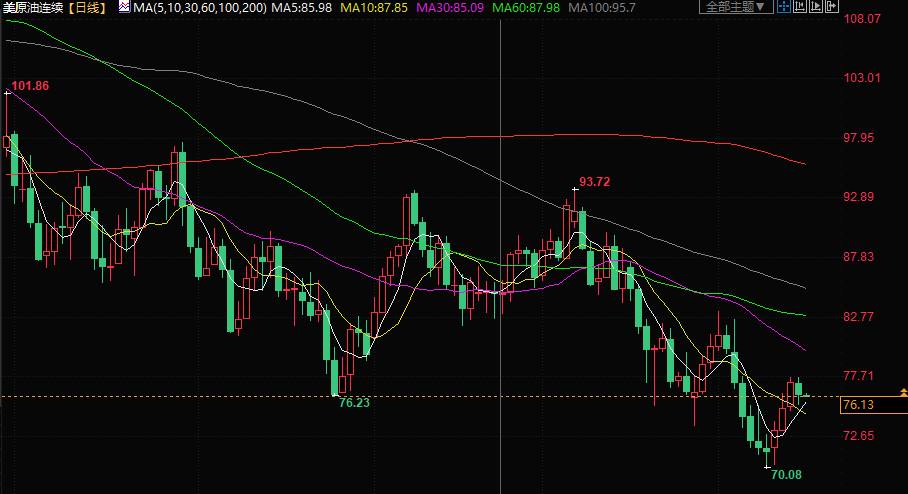908x494 pixels.
Task: Click the 76.23 low price marker
Action: click(354, 402)
